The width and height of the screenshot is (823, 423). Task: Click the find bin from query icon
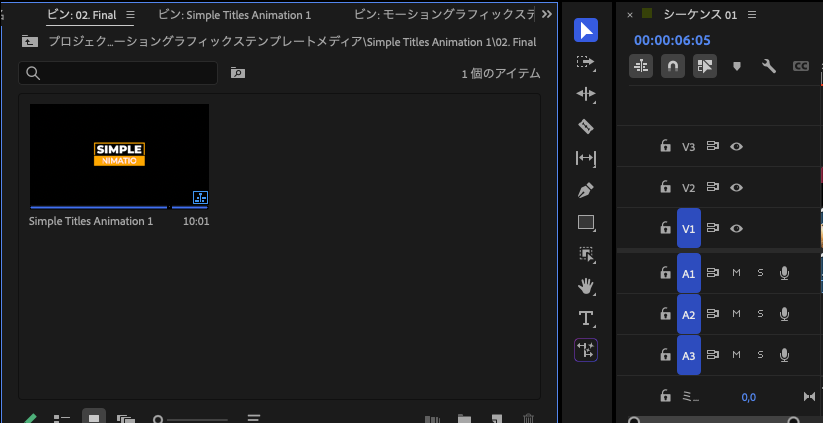pyautogui.click(x=238, y=73)
